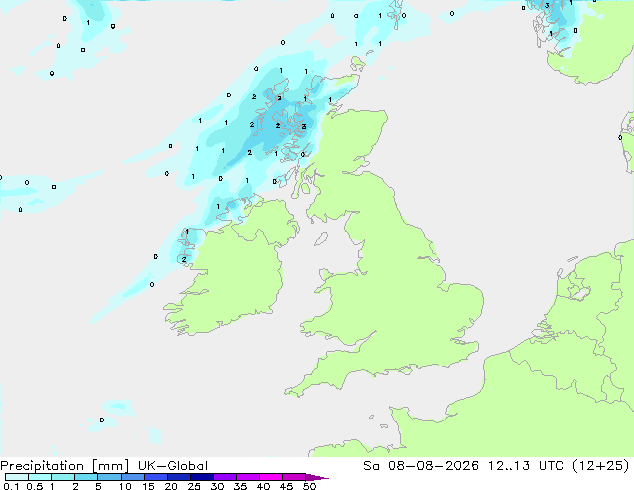Click the "25" legend scale label
This screenshot has width=634, height=490.
[x=194, y=486]
